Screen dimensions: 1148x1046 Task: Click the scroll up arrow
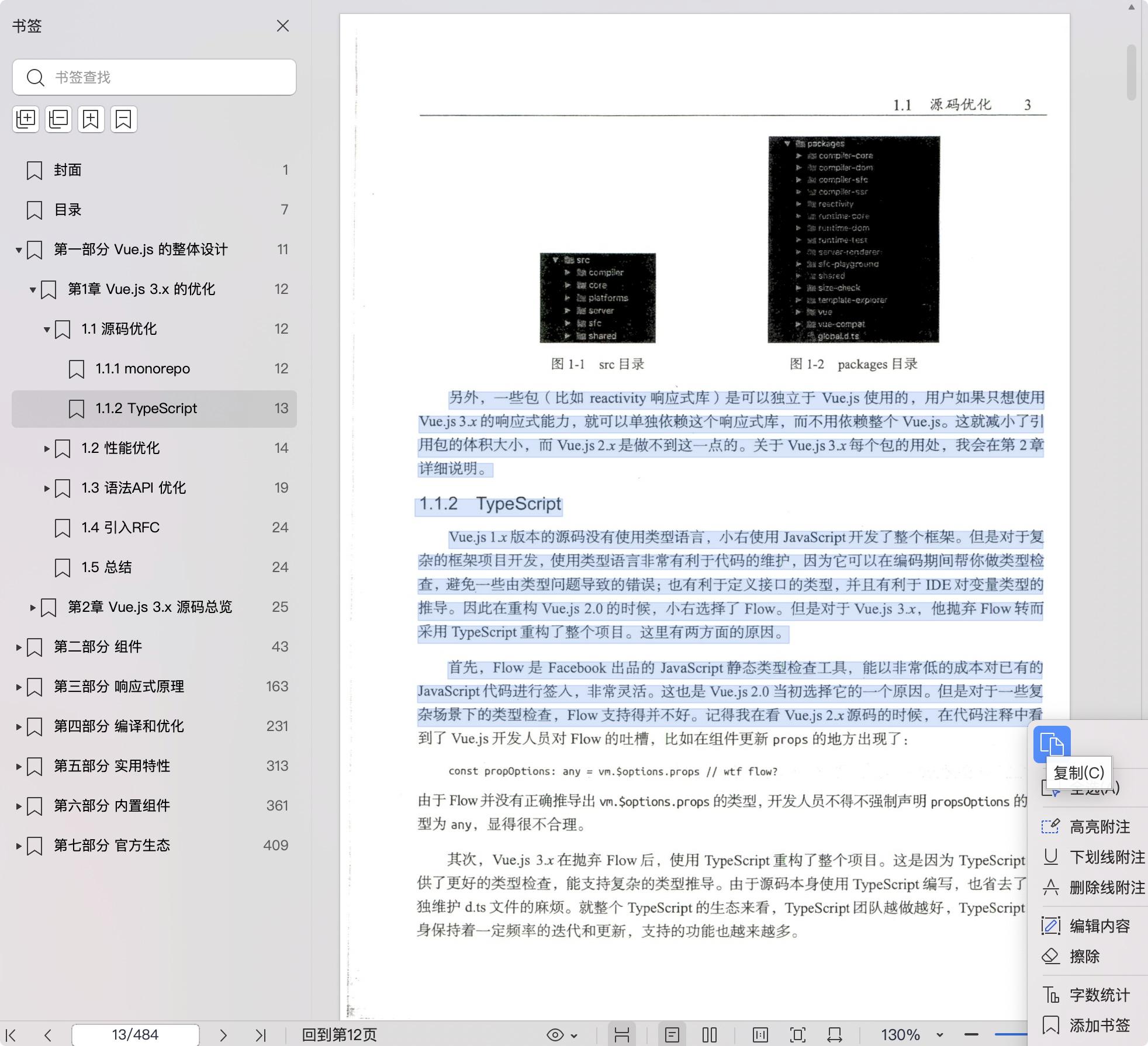click(1132, 8)
